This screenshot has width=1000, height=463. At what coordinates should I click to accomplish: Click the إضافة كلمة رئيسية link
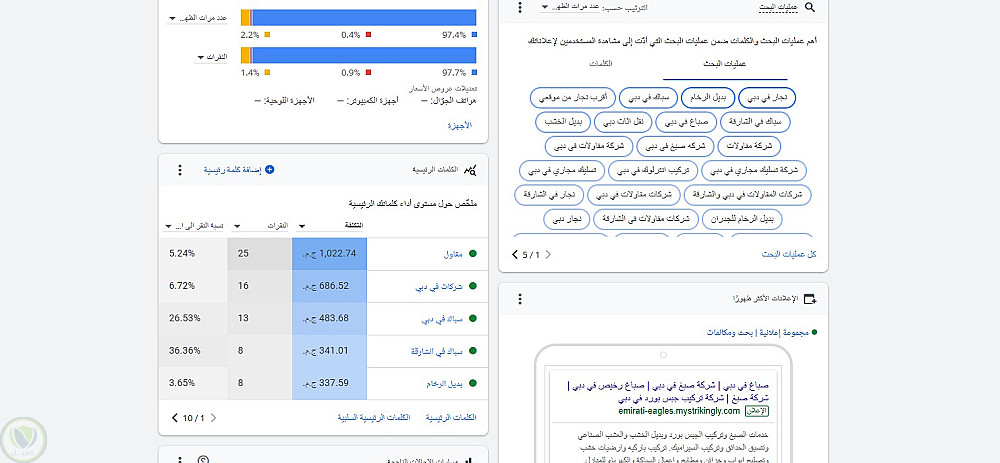pyautogui.click(x=233, y=170)
